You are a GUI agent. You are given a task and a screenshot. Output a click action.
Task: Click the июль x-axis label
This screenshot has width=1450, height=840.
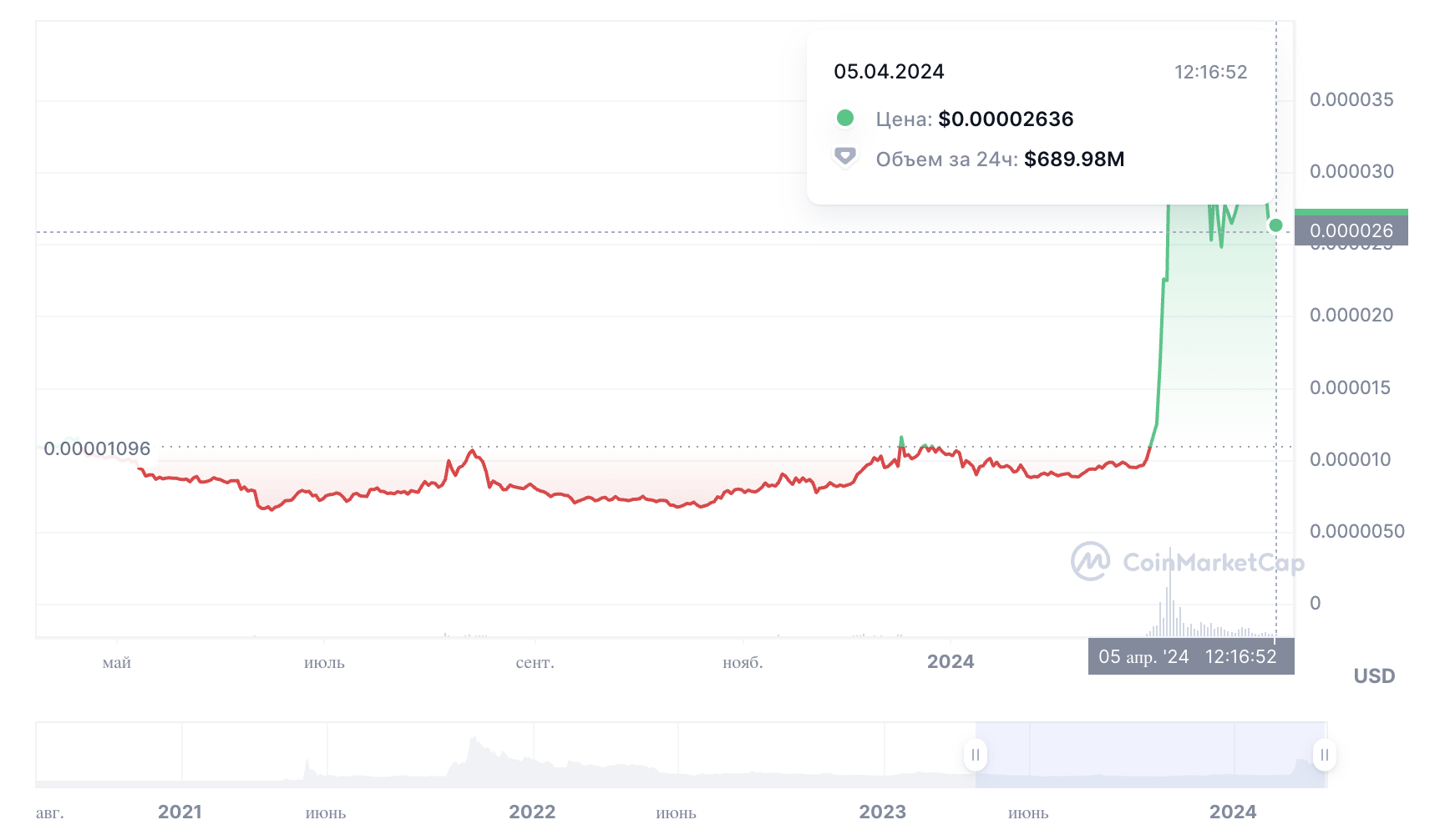point(324,663)
